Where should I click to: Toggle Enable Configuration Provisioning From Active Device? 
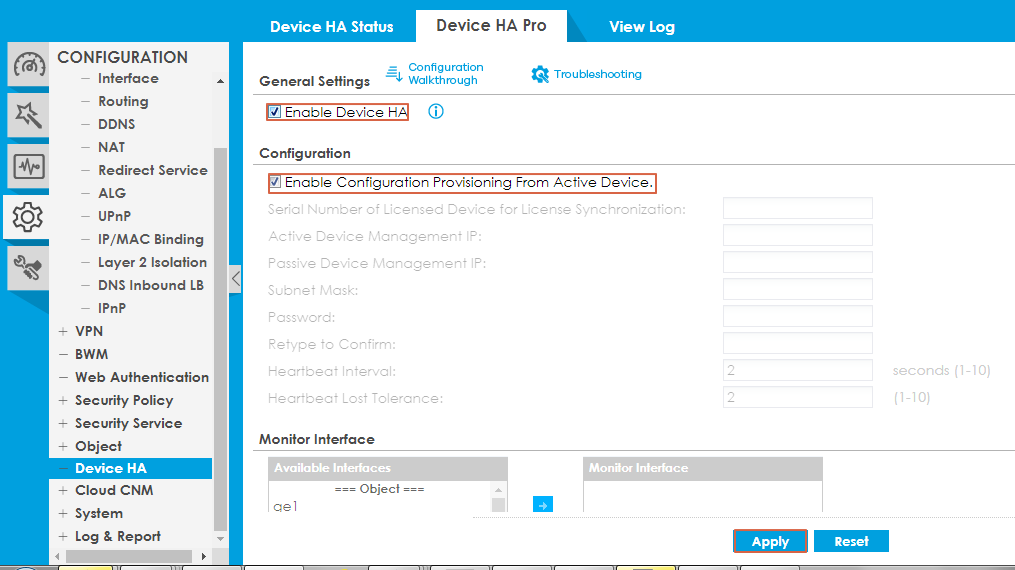(275, 183)
